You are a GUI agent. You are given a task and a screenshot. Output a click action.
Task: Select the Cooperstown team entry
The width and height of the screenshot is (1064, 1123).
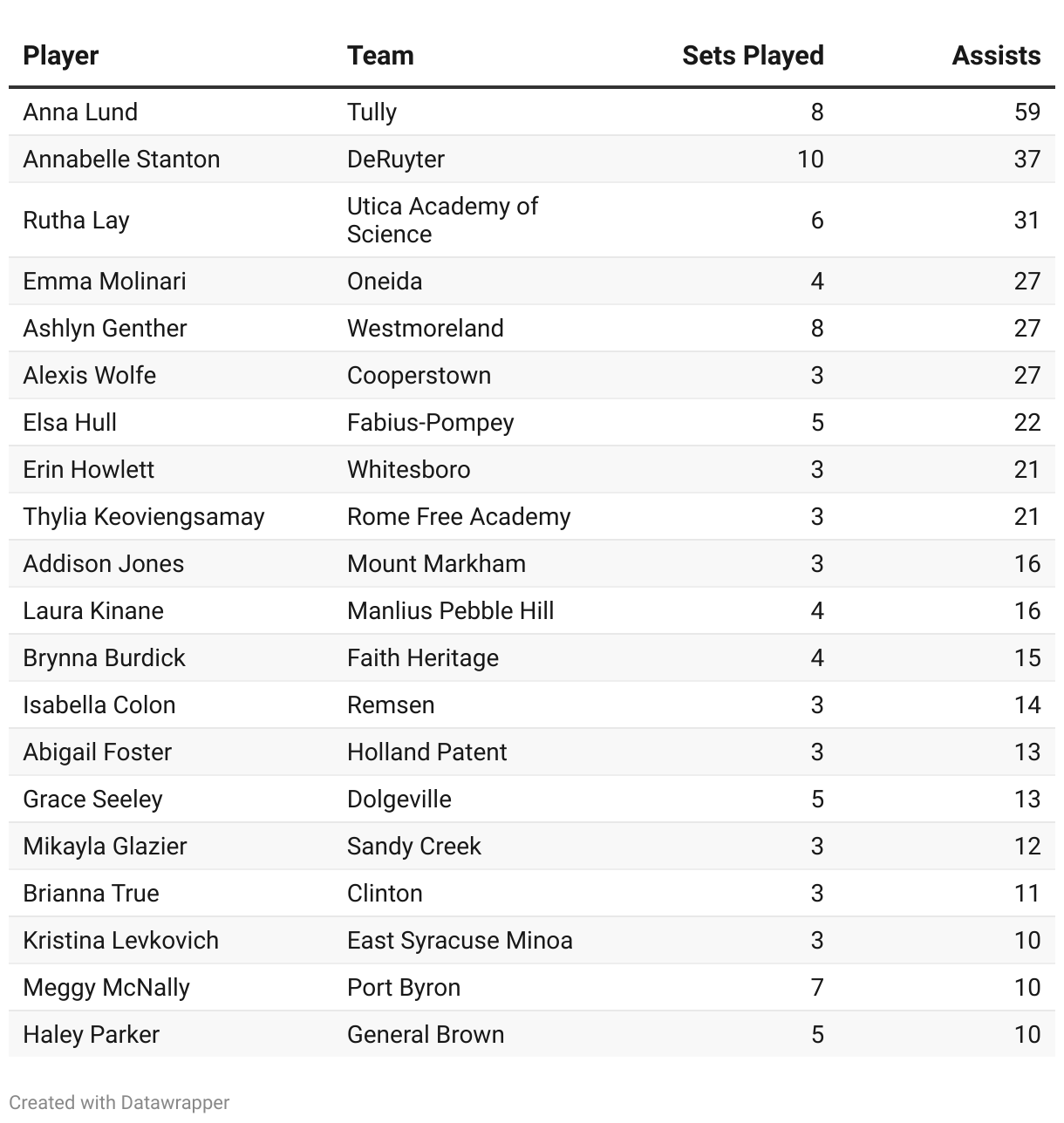419,375
